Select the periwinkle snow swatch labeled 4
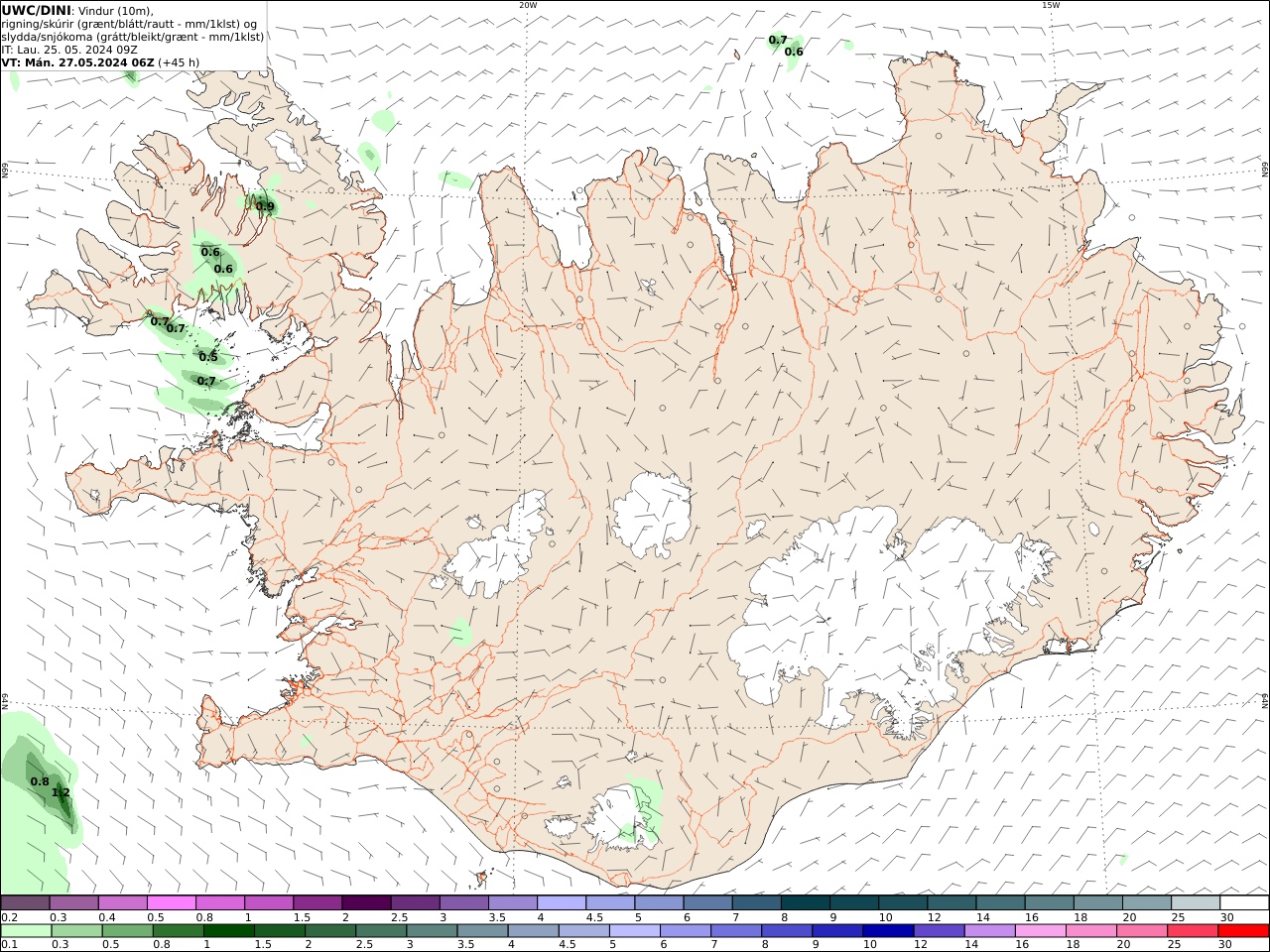This screenshot has height=952, width=1270. [x=562, y=902]
